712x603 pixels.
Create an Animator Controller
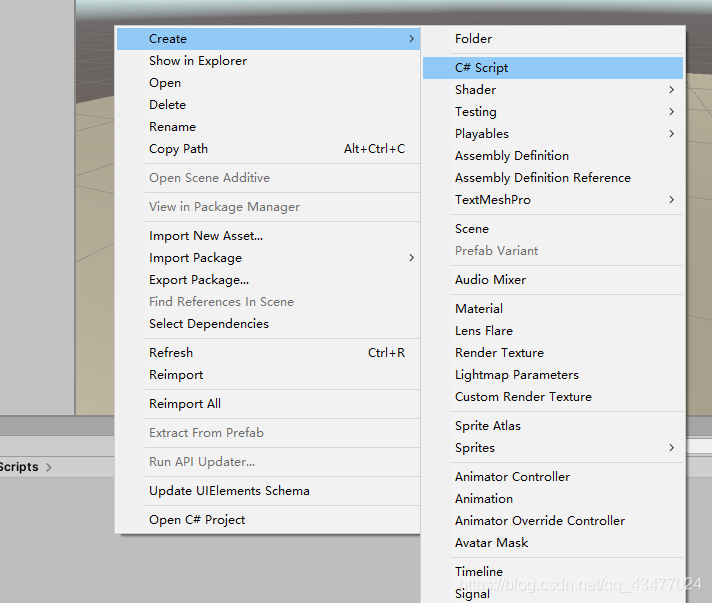[553, 477]
